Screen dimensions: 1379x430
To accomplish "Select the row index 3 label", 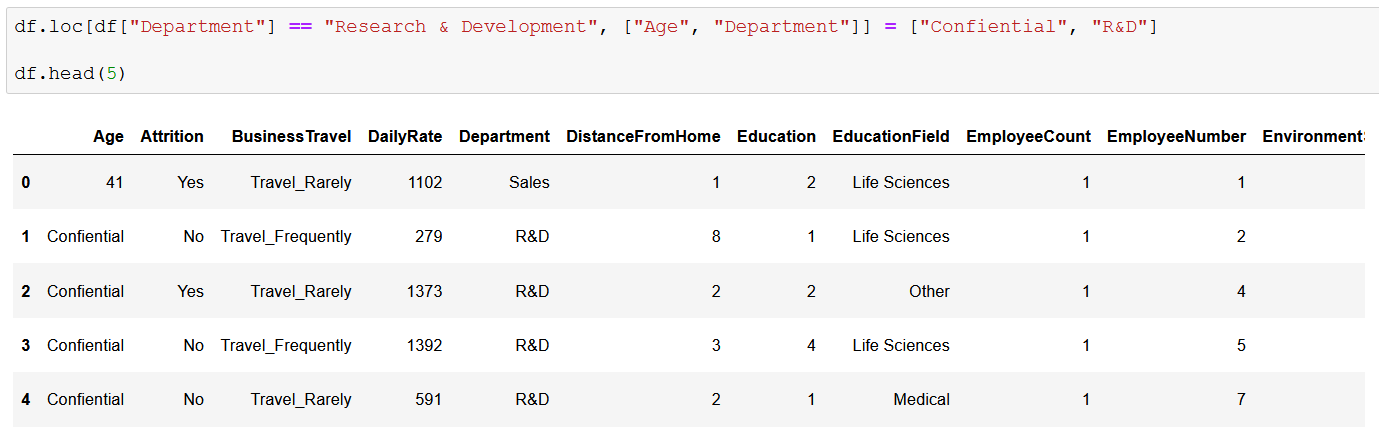I will [x=26, y=346].
